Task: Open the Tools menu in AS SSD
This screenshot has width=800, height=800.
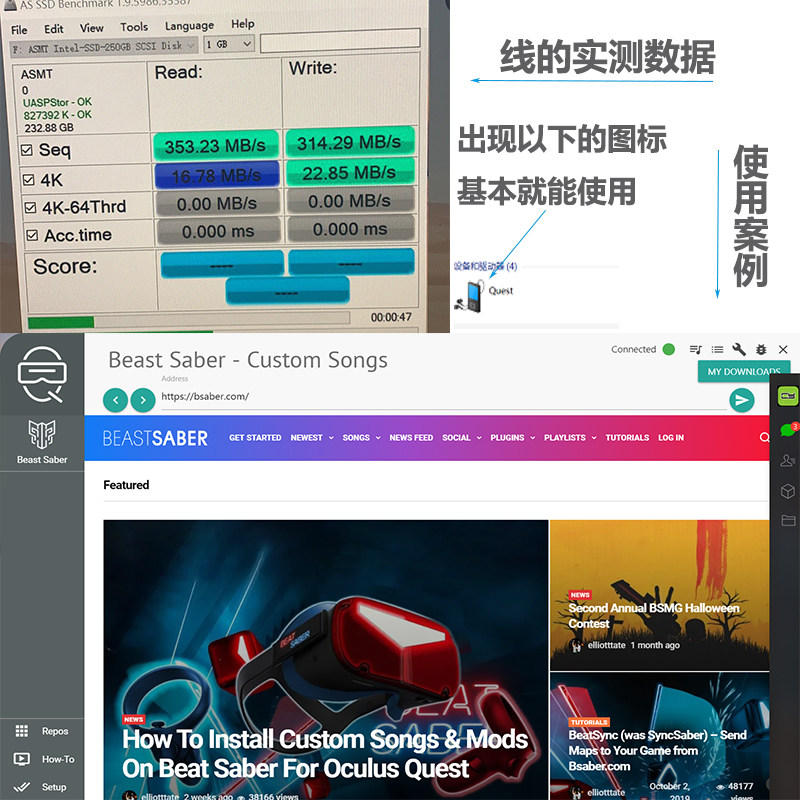Action: (134, 27)
